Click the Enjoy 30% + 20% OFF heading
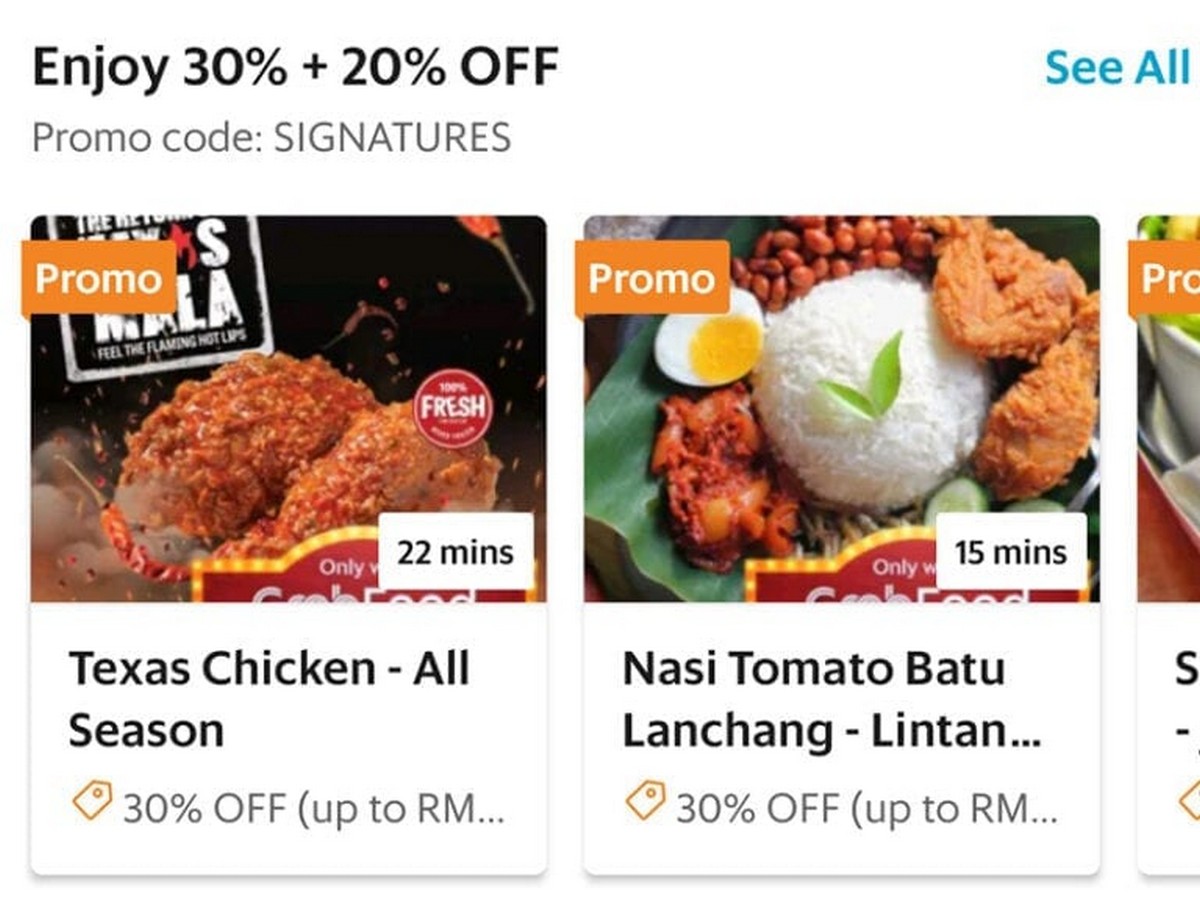The height and width of the screenshot is (919, 1200). click(295, 68)
